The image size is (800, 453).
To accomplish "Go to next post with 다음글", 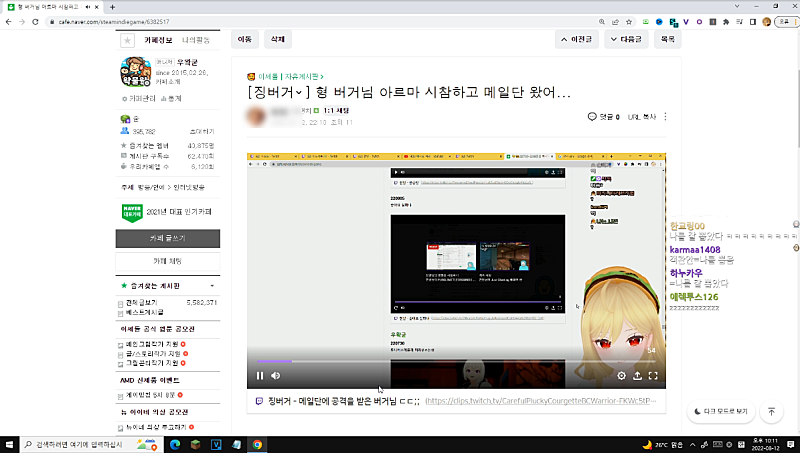I will [x=625, y=40].
